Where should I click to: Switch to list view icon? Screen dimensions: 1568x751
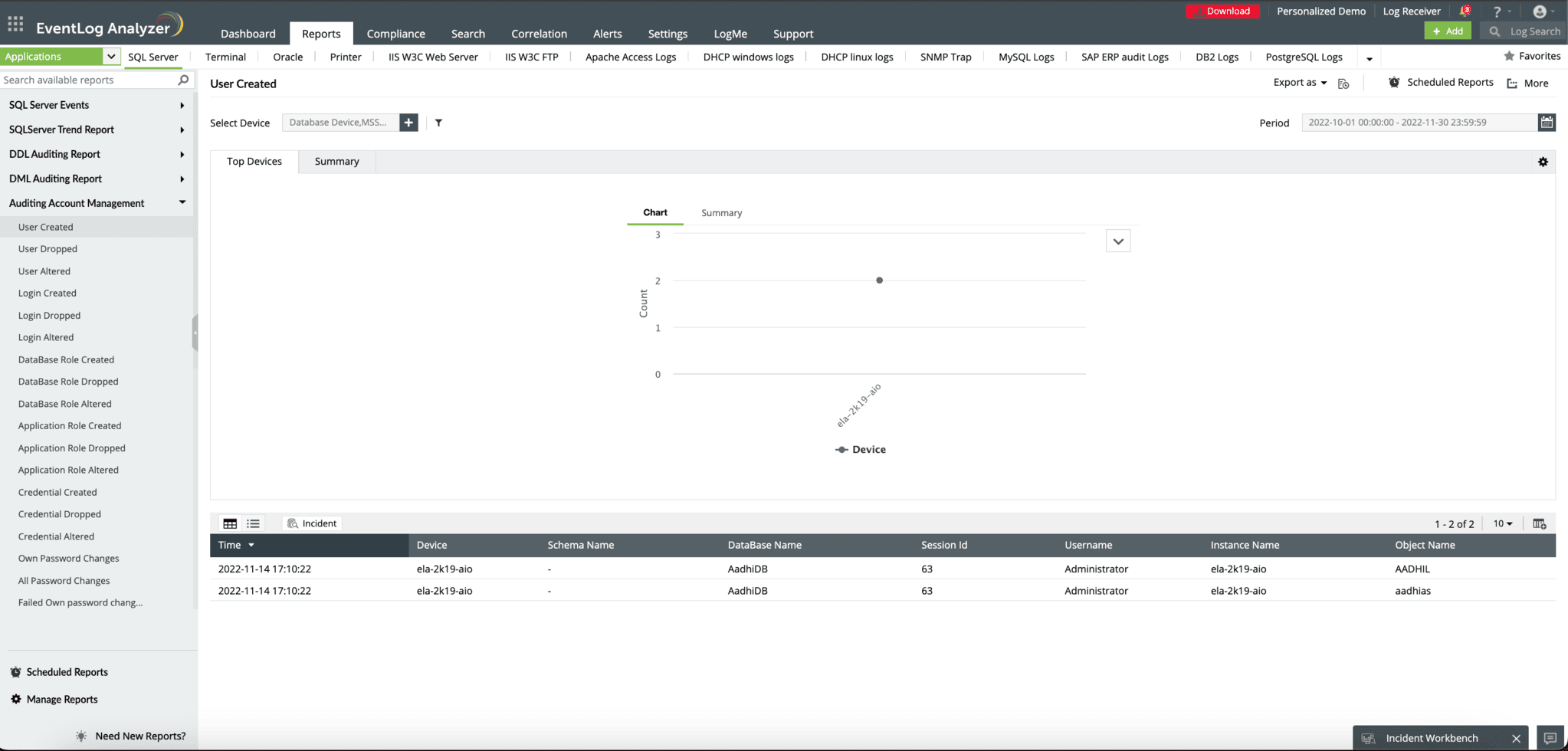[253, 523]
